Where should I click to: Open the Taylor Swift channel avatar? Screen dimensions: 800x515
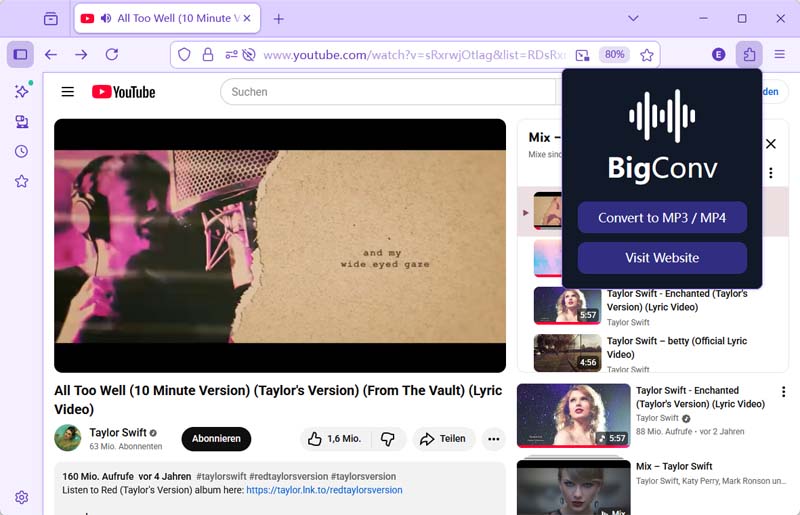click(68, 438)
